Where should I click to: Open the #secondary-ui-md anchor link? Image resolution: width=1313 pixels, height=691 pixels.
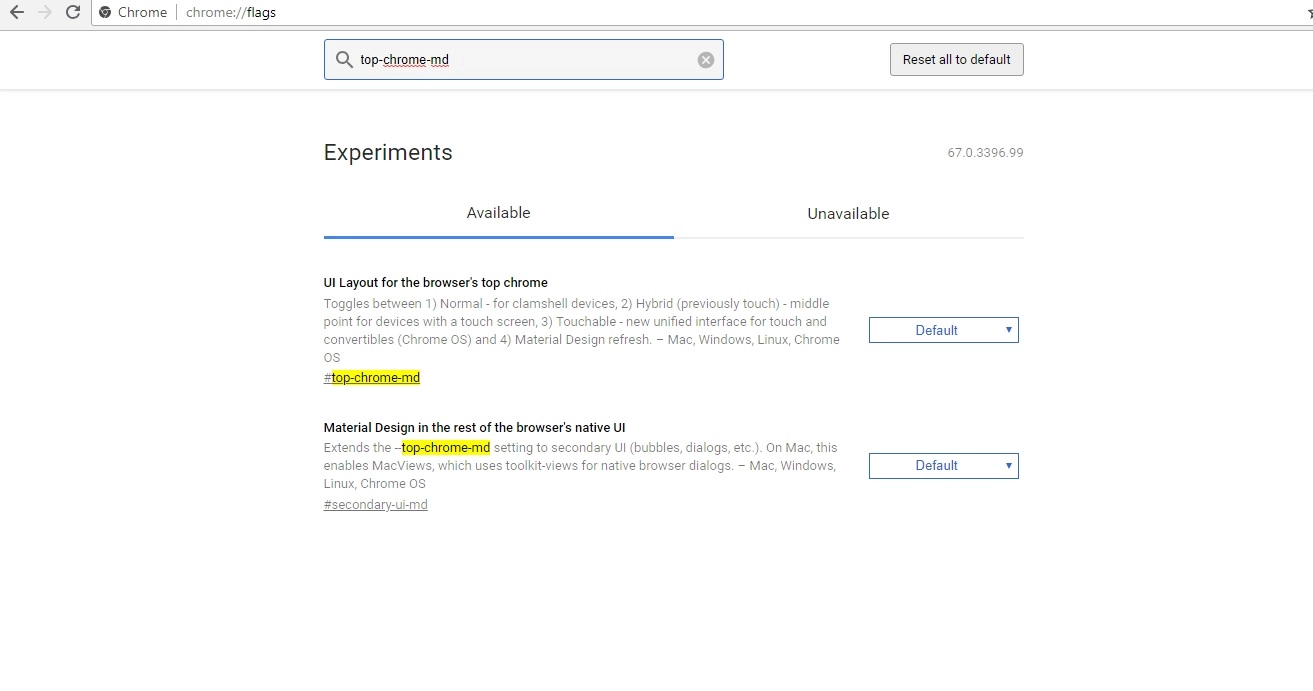tap(375, 505)
